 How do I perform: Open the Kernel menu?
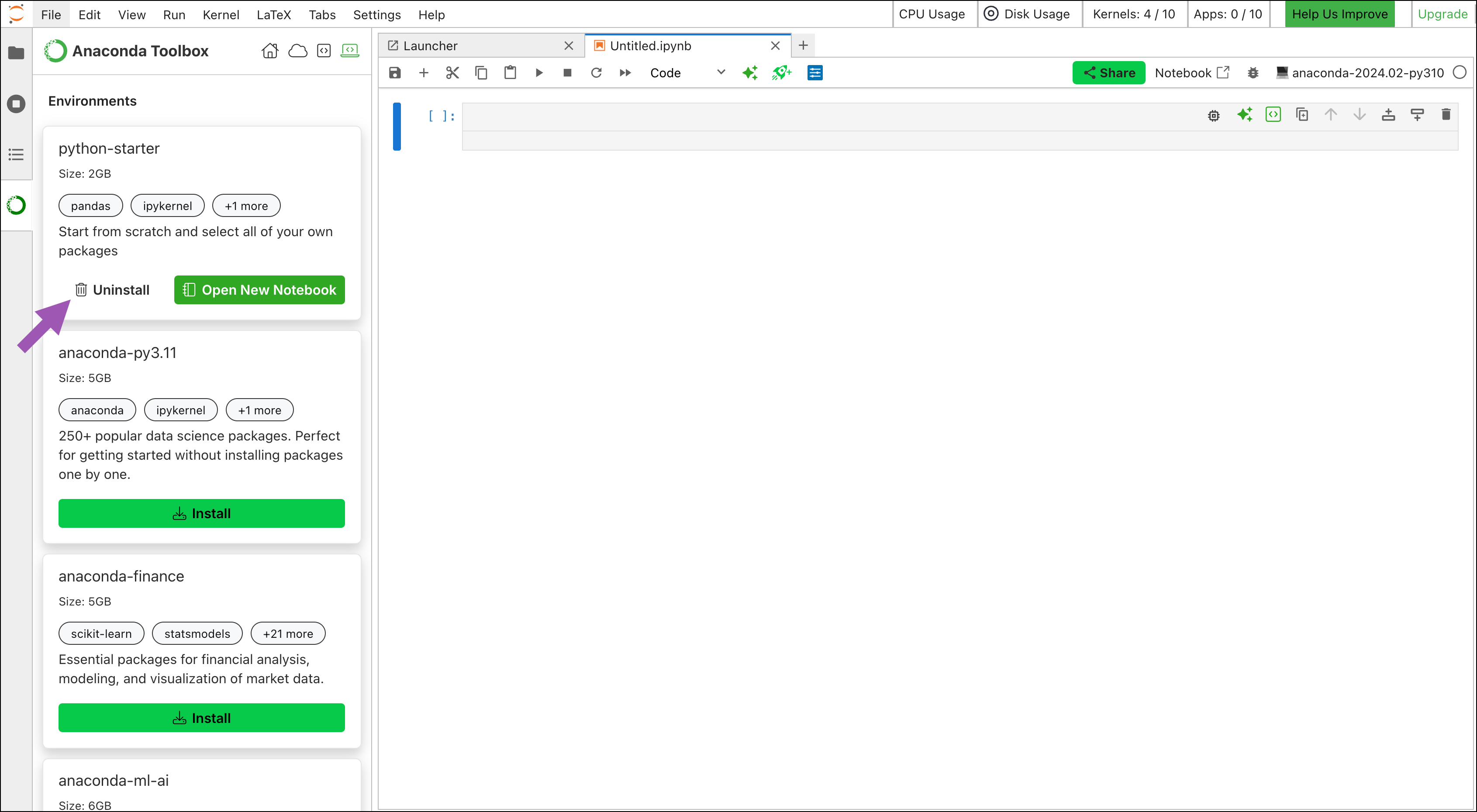pyautogui.click(x=221, y=14)
